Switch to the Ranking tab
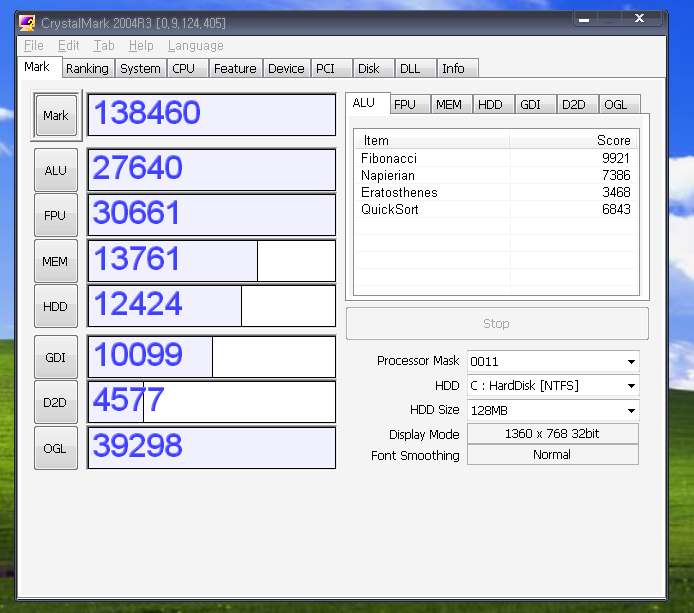 click(x=88, y=69)
